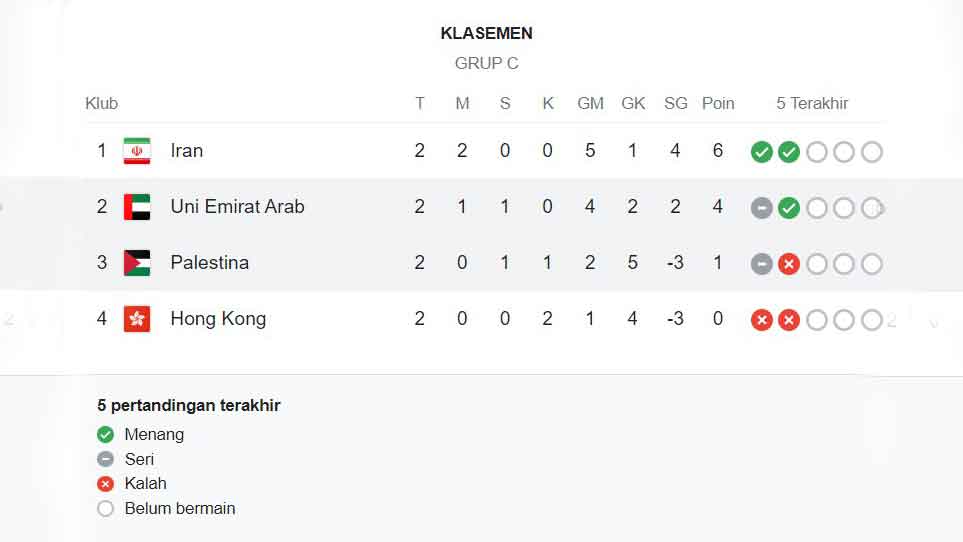Click the GRUP C group label
Viewport: 963px width, 542px height.
487,63
